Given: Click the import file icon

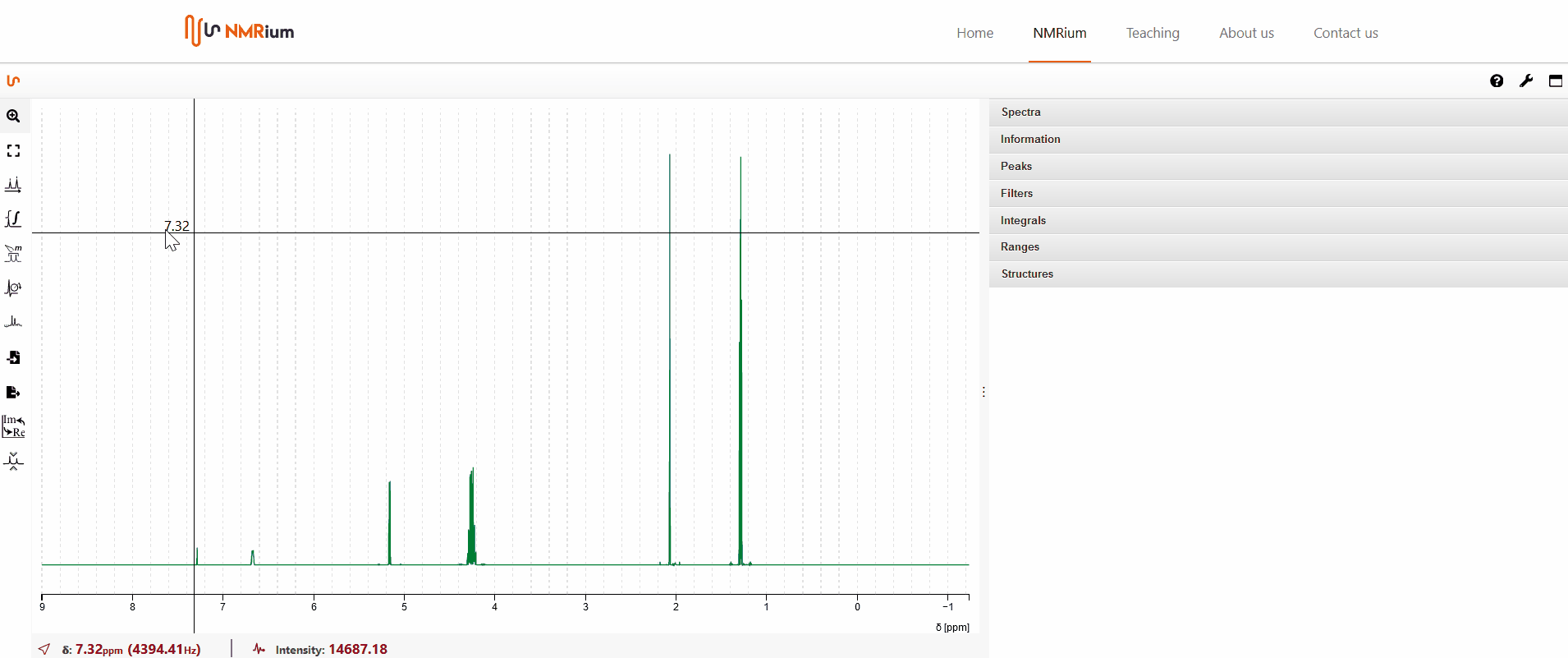Looking at the screenshot, I should pyautogui.click(x=13, y=357).
